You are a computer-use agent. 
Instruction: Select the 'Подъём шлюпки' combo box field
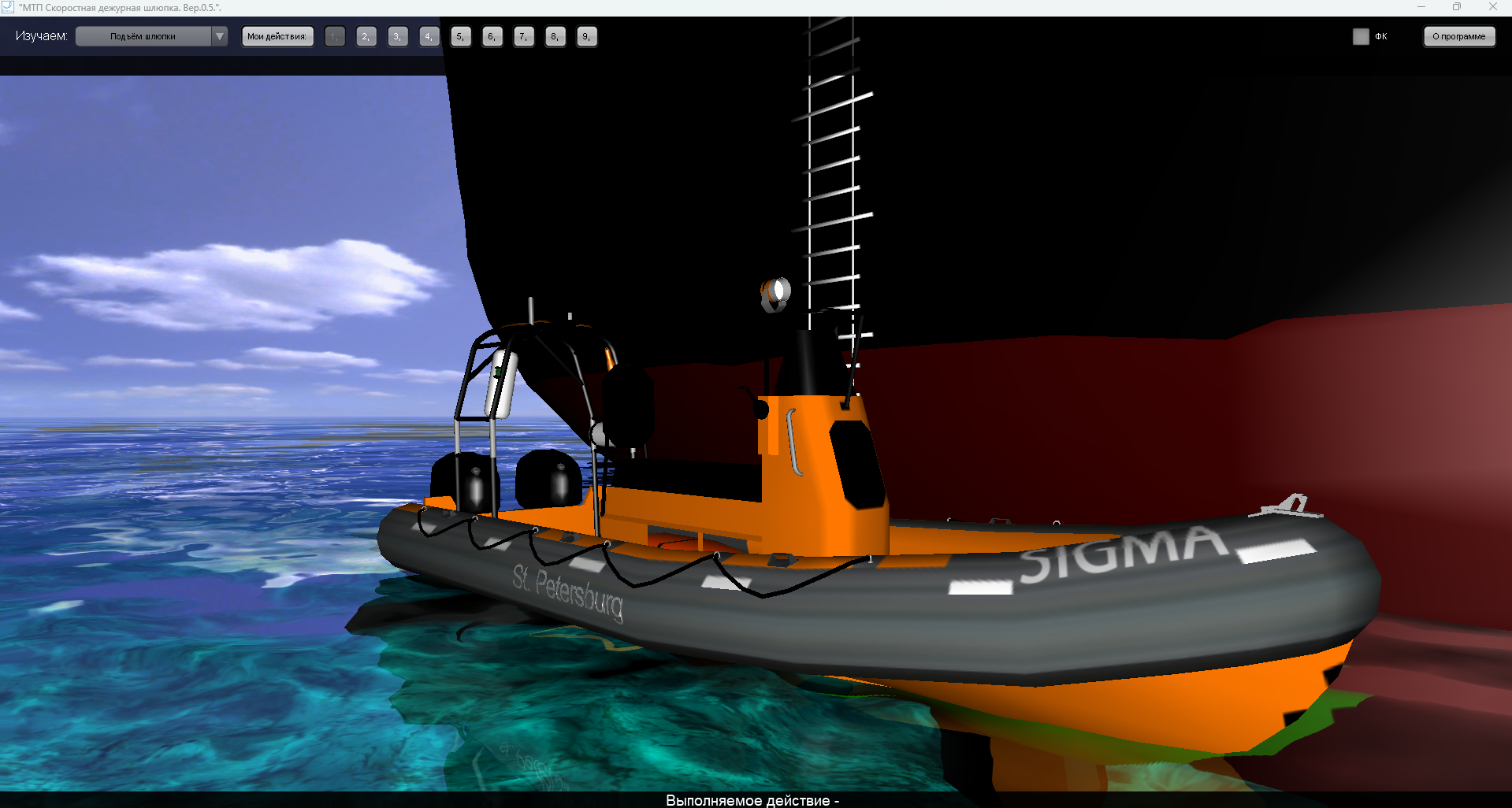(x=151, y=36)
